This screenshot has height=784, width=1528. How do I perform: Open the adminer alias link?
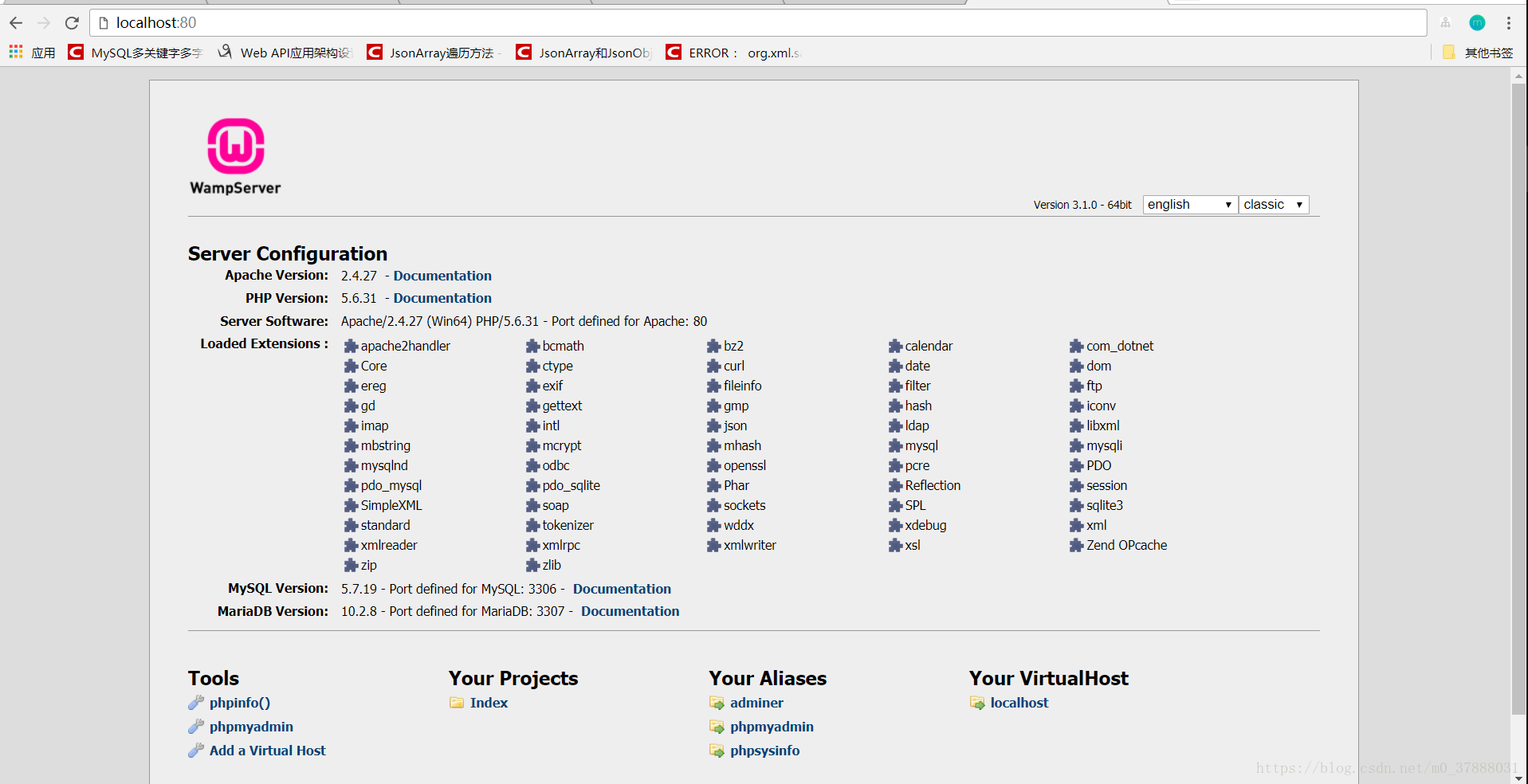[x=756, y=703]
